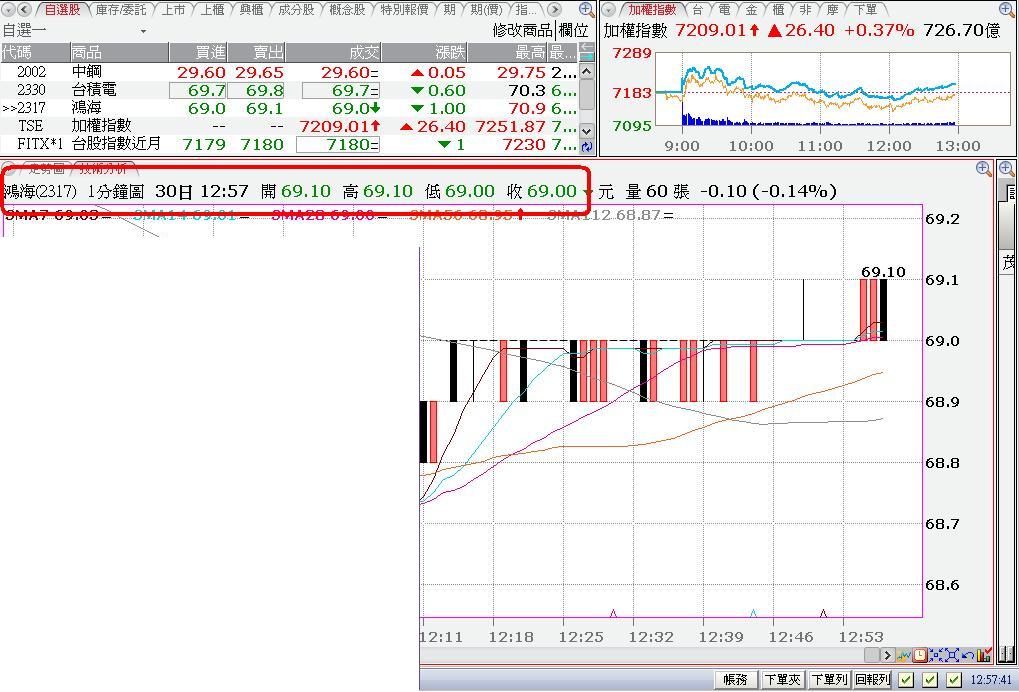Open the round dropdown button left of 自選股 tab

click(x=8, y=9)
